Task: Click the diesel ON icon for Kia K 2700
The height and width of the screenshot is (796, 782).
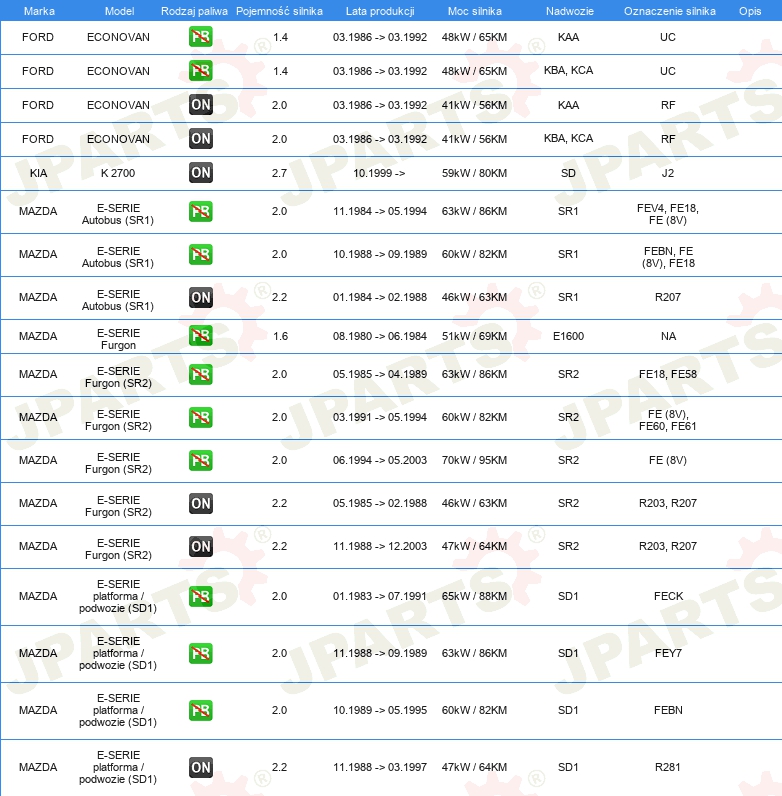Action: pyautogui.click(x=201, y=173)
